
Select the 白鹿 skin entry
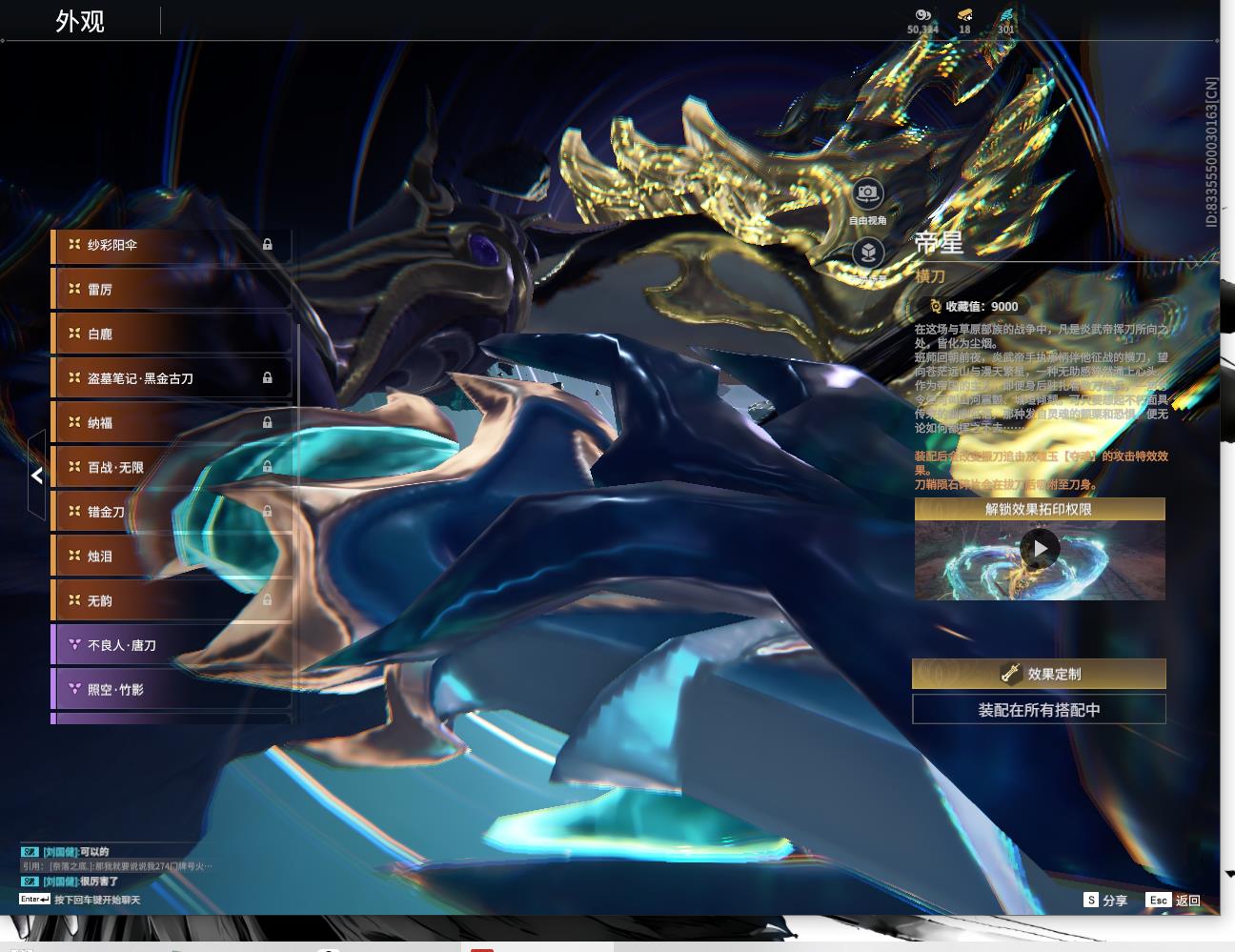point(172,334)
